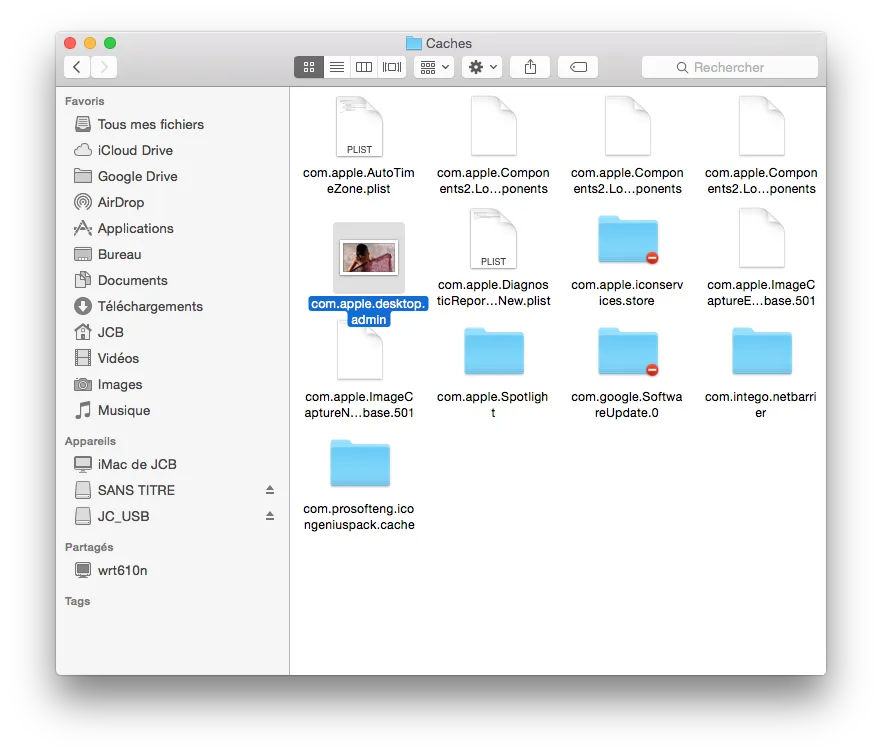Switch to list view mode
The height and width of the screenshot is (755, 882).
(336, 68)
